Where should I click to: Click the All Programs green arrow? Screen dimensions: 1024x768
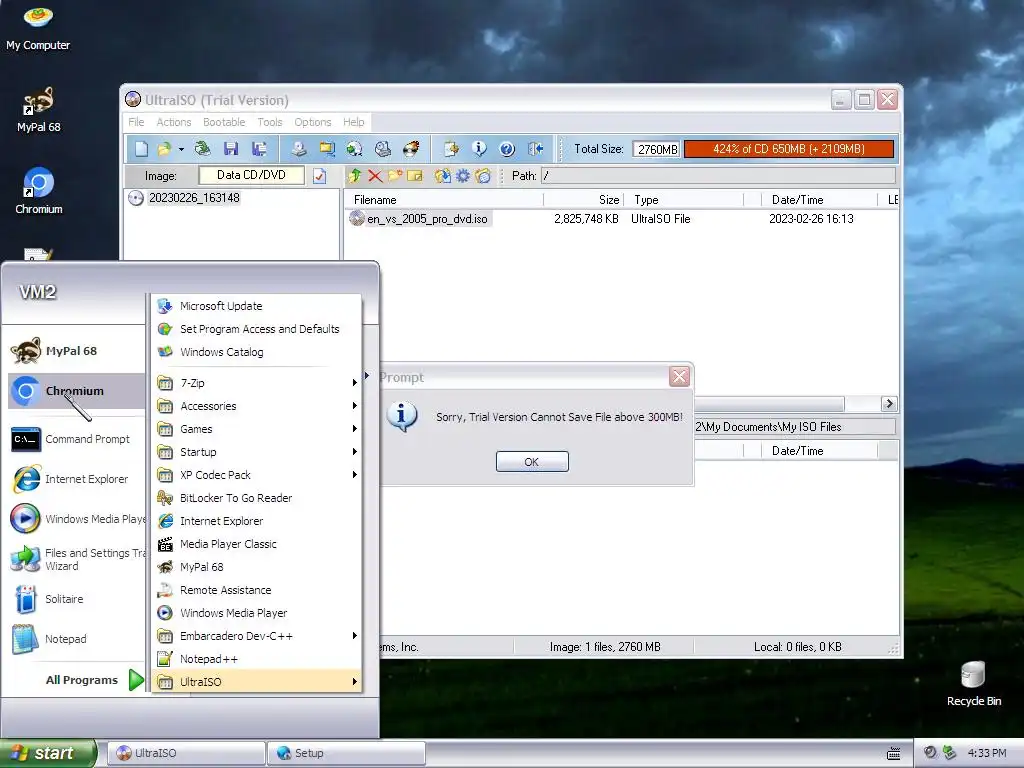(136, 680)
